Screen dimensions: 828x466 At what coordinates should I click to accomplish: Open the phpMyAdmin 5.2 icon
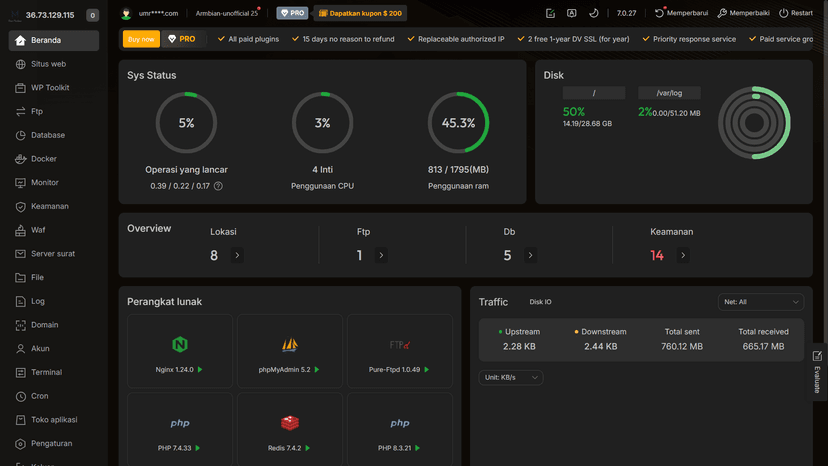pyautogui.click(x=290, y=345)
